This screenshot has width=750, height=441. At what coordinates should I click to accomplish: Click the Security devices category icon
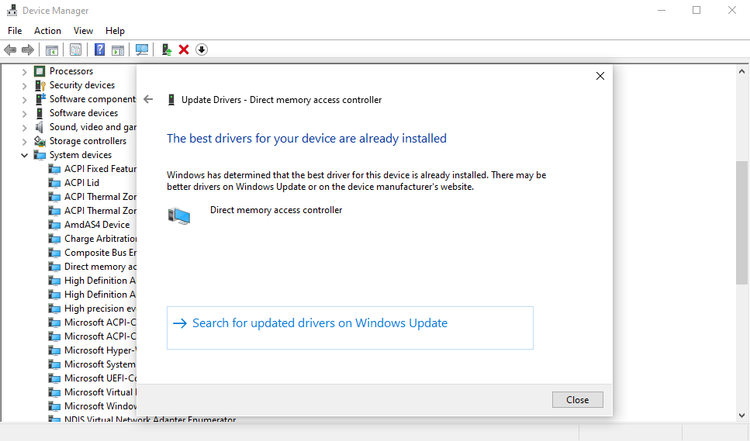coord(40,85)
